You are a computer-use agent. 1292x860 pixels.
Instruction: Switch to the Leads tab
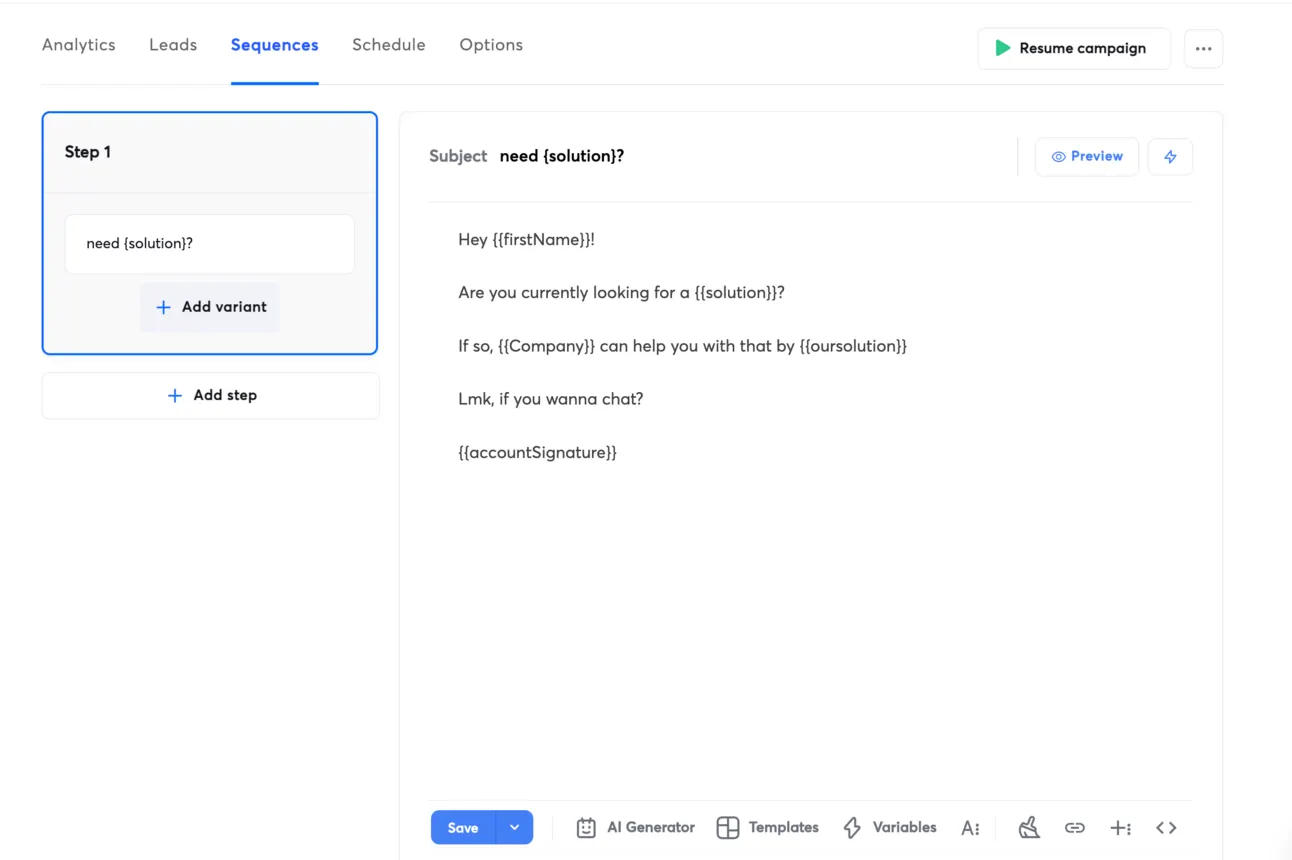coord(173,45)
